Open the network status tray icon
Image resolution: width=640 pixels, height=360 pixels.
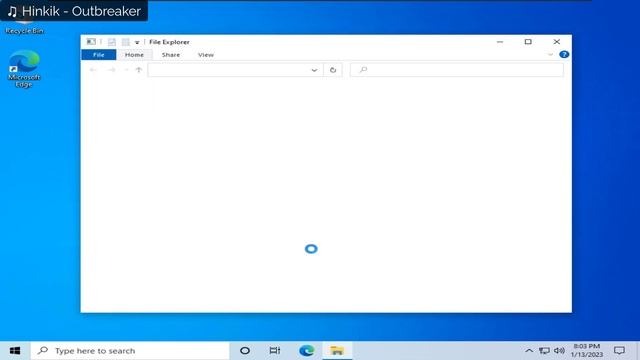pyautogui.click(x=544, y=351)
